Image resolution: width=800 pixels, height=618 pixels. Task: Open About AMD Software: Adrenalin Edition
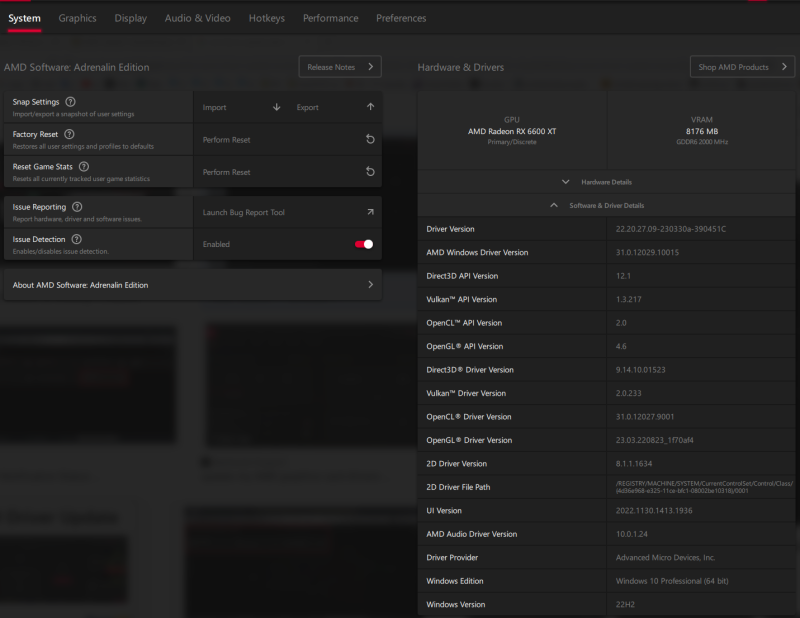coord(193,285)
